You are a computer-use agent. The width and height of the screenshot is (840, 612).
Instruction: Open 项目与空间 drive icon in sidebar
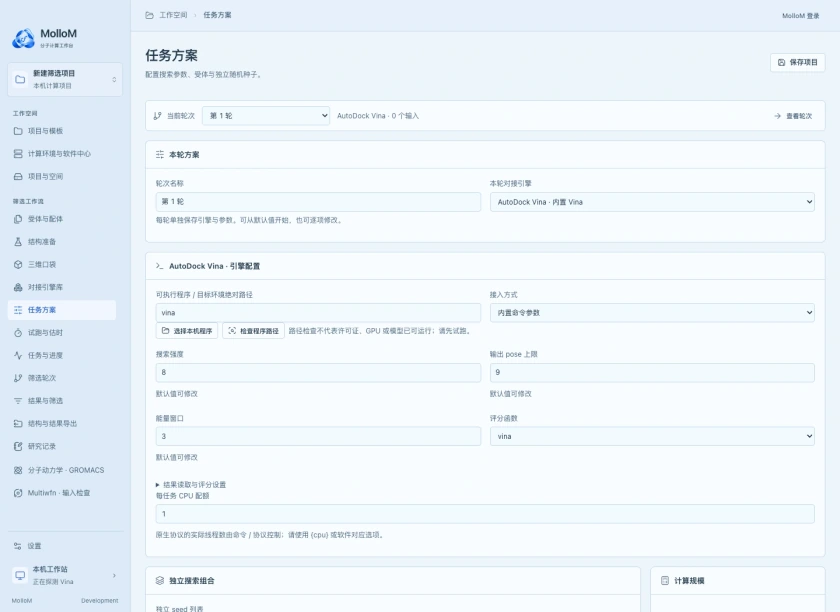point(18,176)
